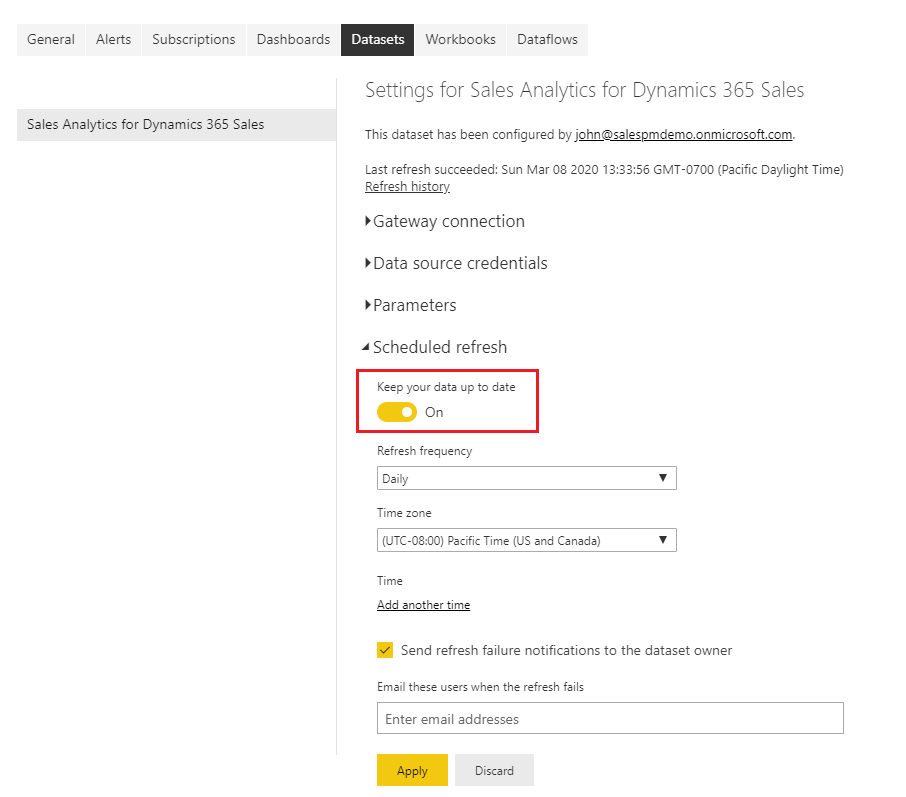
Task: Expand the Gateway connection section
Action: coord(445,221)
